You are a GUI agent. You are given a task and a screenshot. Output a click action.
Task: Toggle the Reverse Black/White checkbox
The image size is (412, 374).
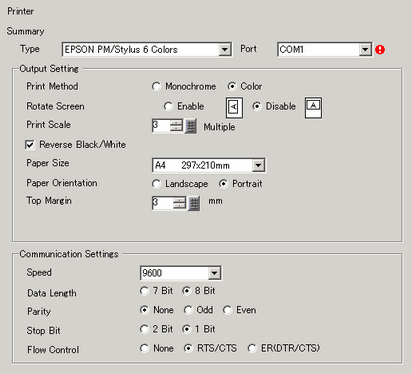(x=30, y=145)
